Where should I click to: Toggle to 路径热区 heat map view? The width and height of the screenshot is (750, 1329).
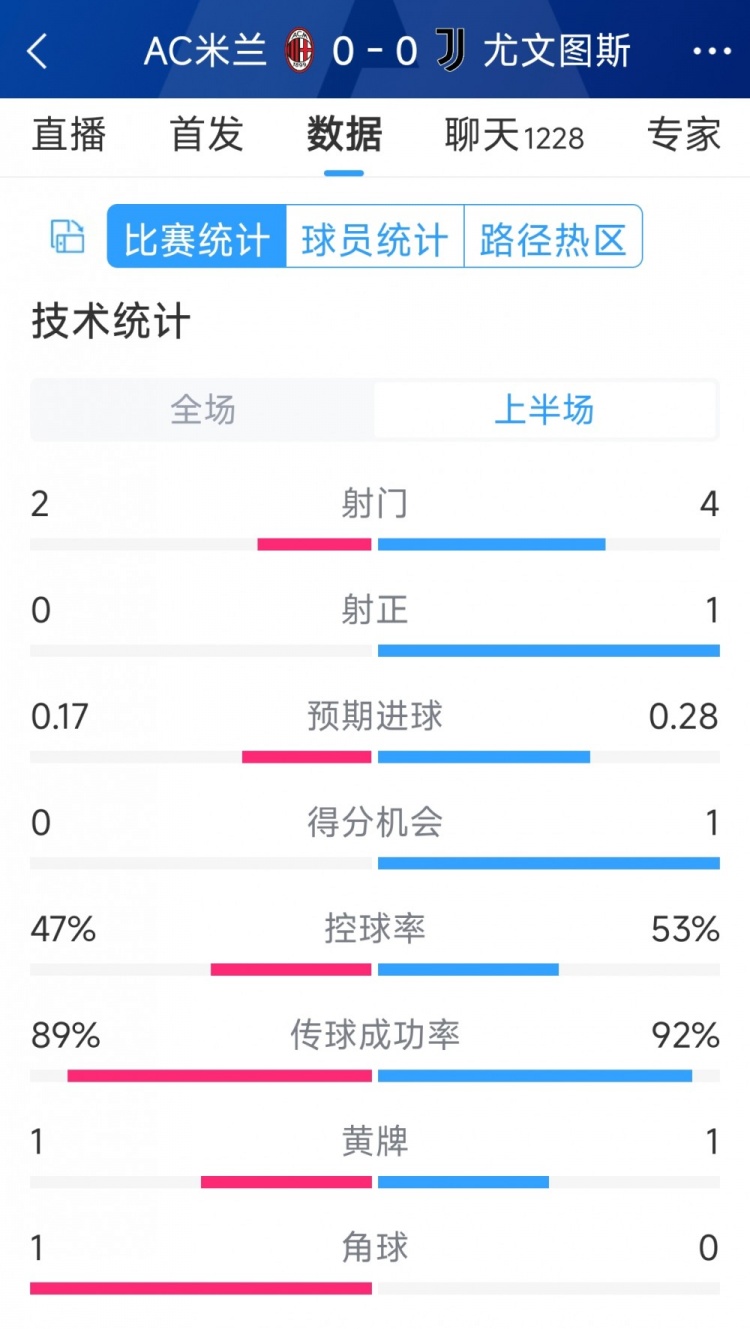tap(553, 236)
